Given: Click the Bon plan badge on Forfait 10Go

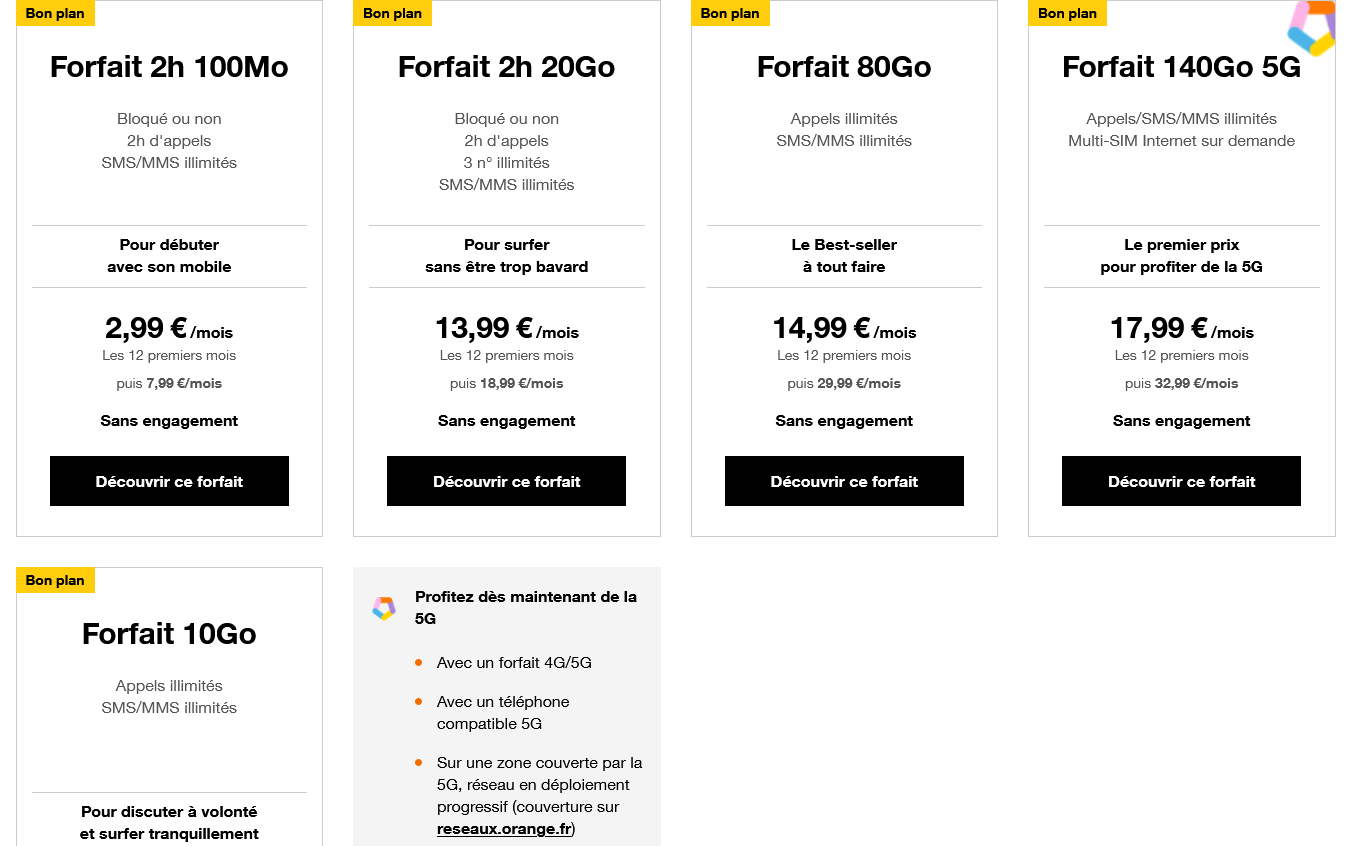Looking at the screenshot, I should click(x=55, y=580).
